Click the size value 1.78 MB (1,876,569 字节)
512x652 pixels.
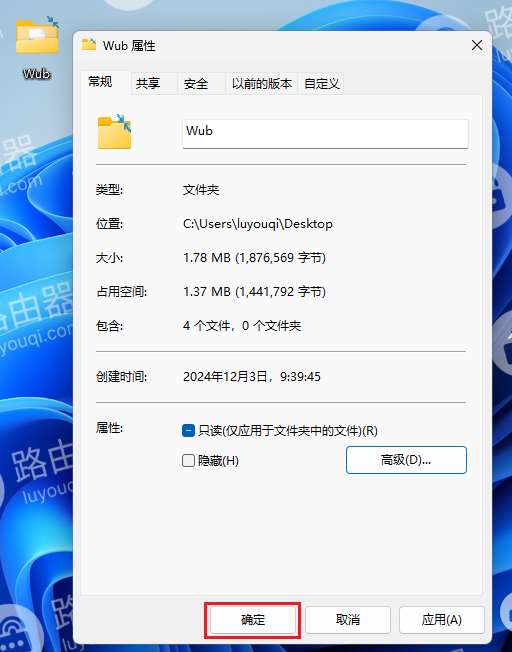click(254, 258)
